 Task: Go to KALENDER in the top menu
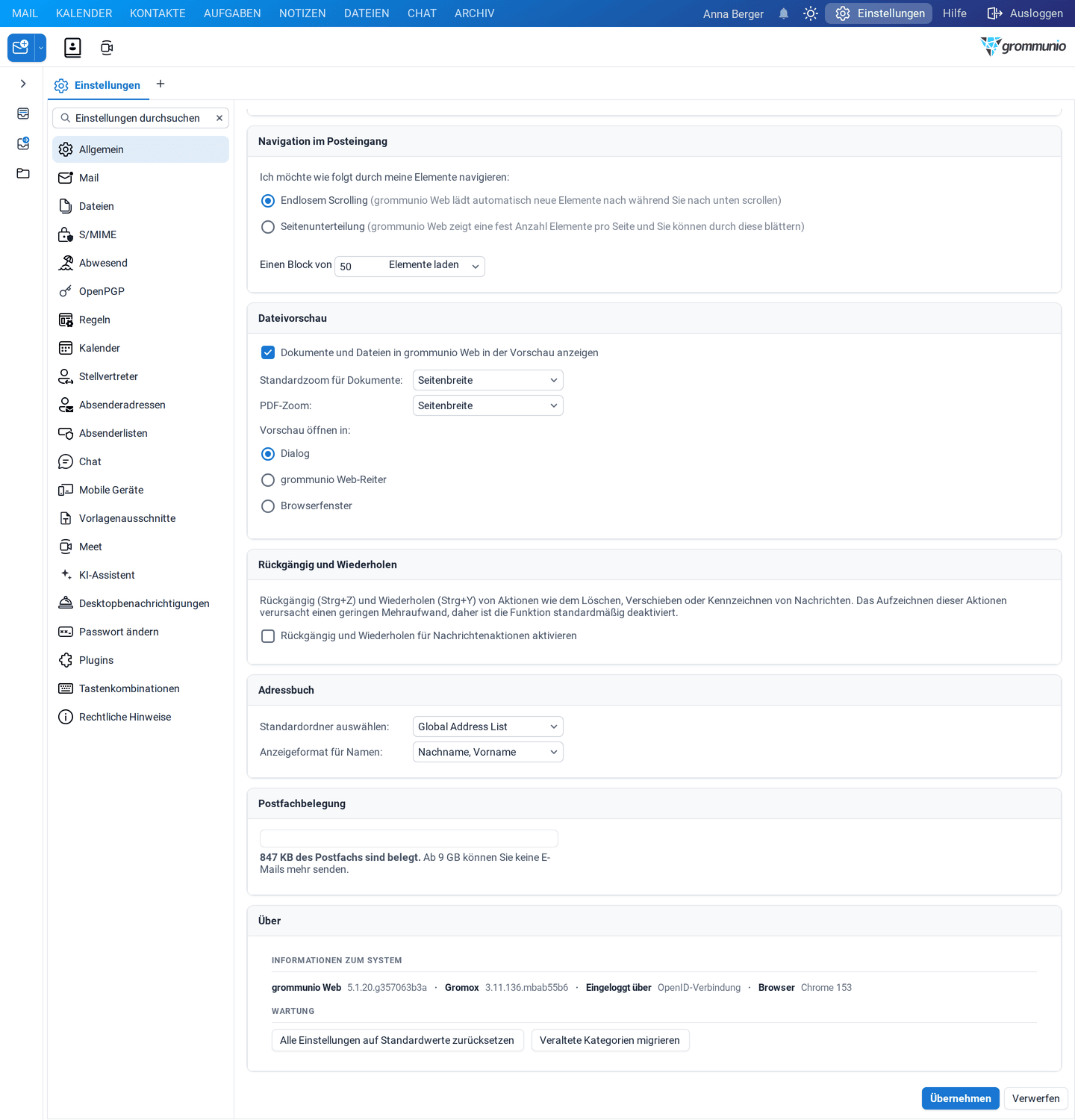[84, 13]
